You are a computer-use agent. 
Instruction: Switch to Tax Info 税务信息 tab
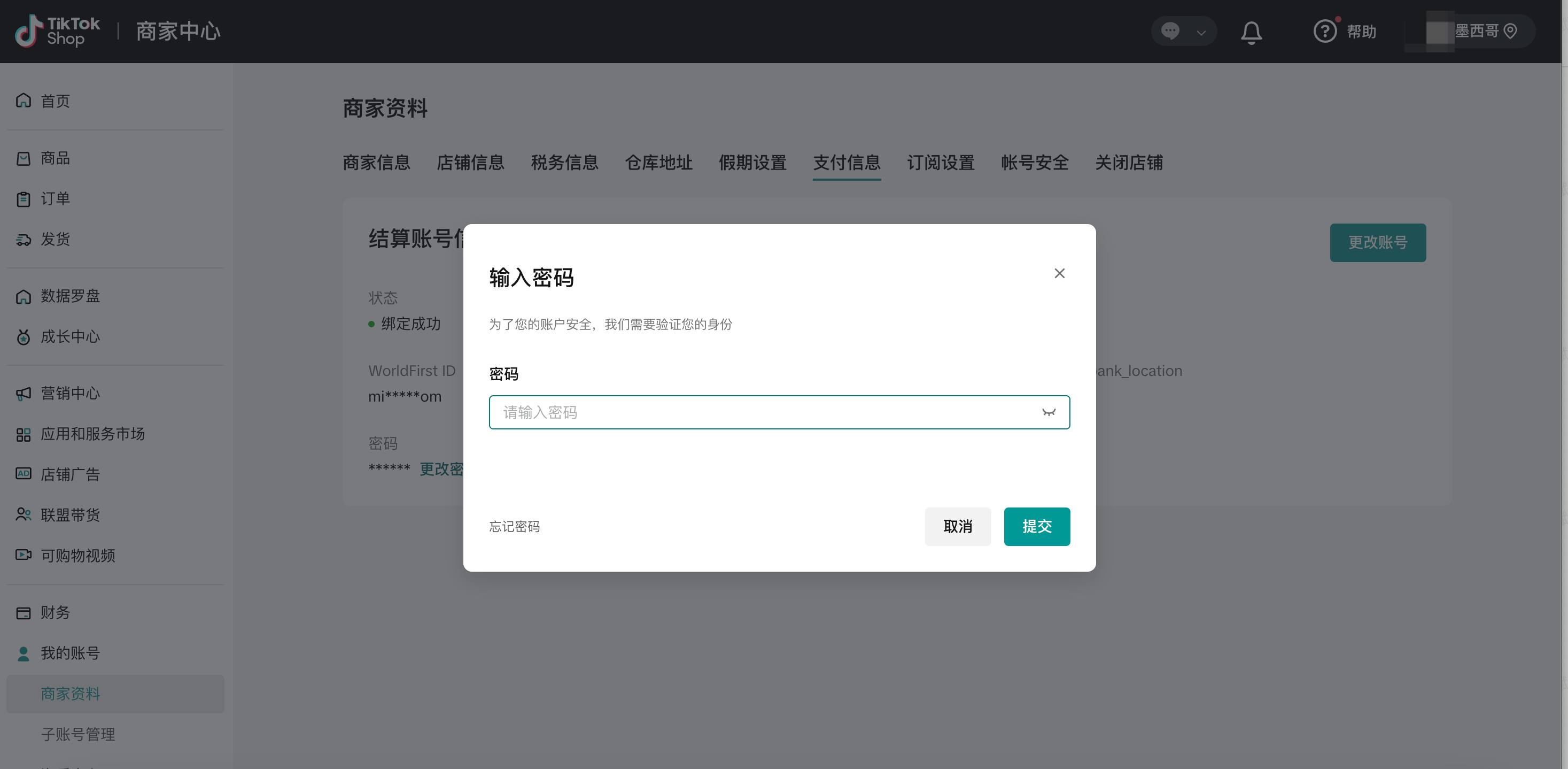(564, 163)
